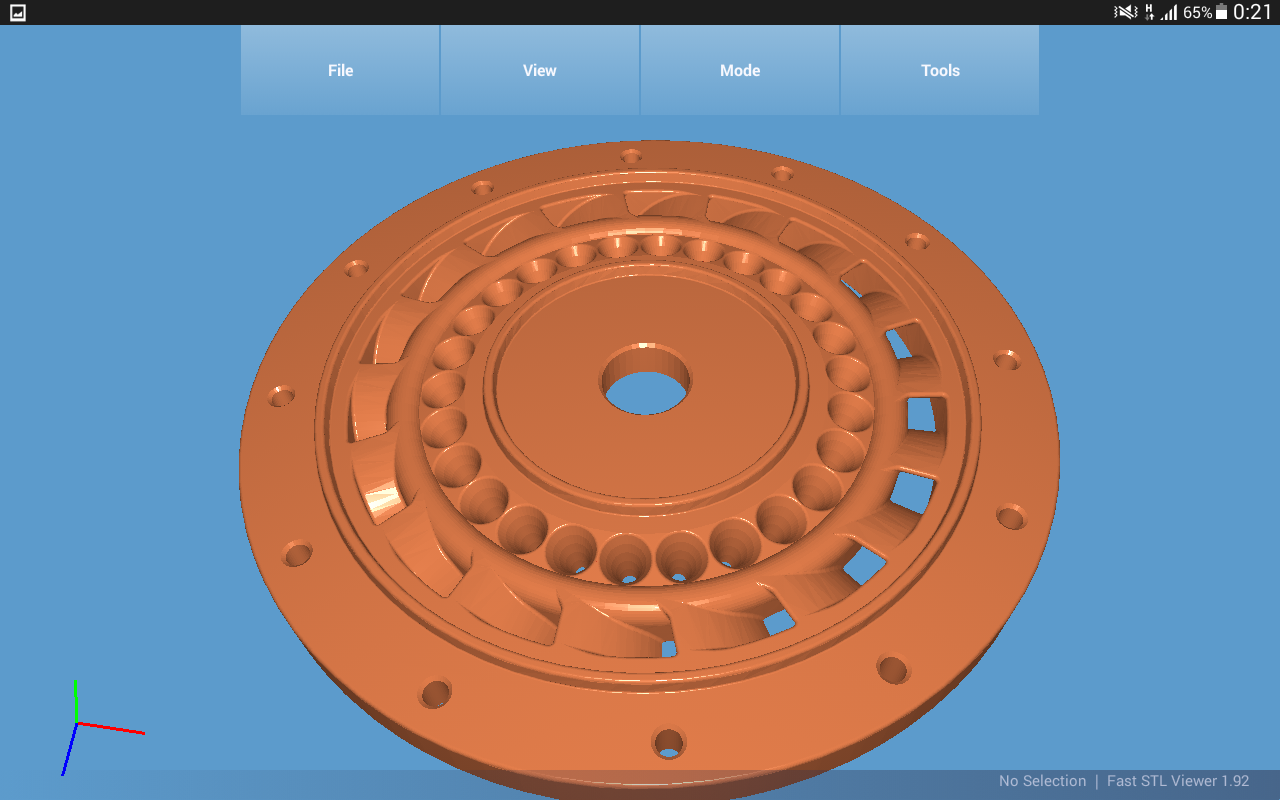The height and width of the screenshot is (800, 1280).
Task: Click the top-most bolt hole on outer flange
Action: click(x=631, y=156)
